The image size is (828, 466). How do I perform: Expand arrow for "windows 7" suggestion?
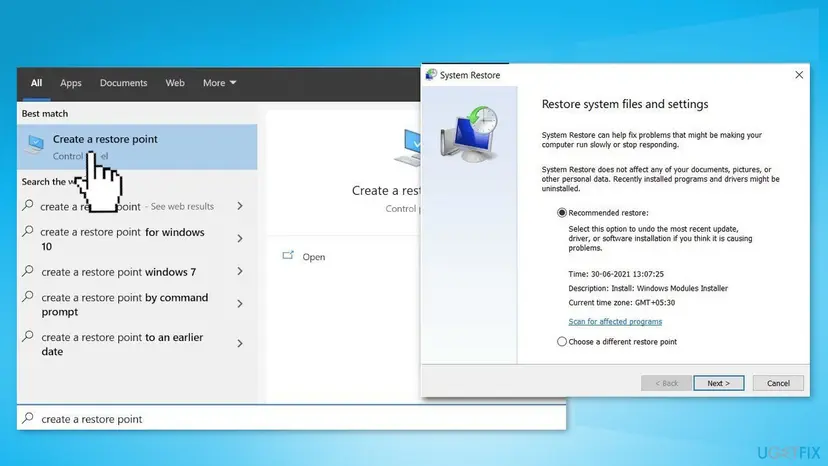point(240,271)
